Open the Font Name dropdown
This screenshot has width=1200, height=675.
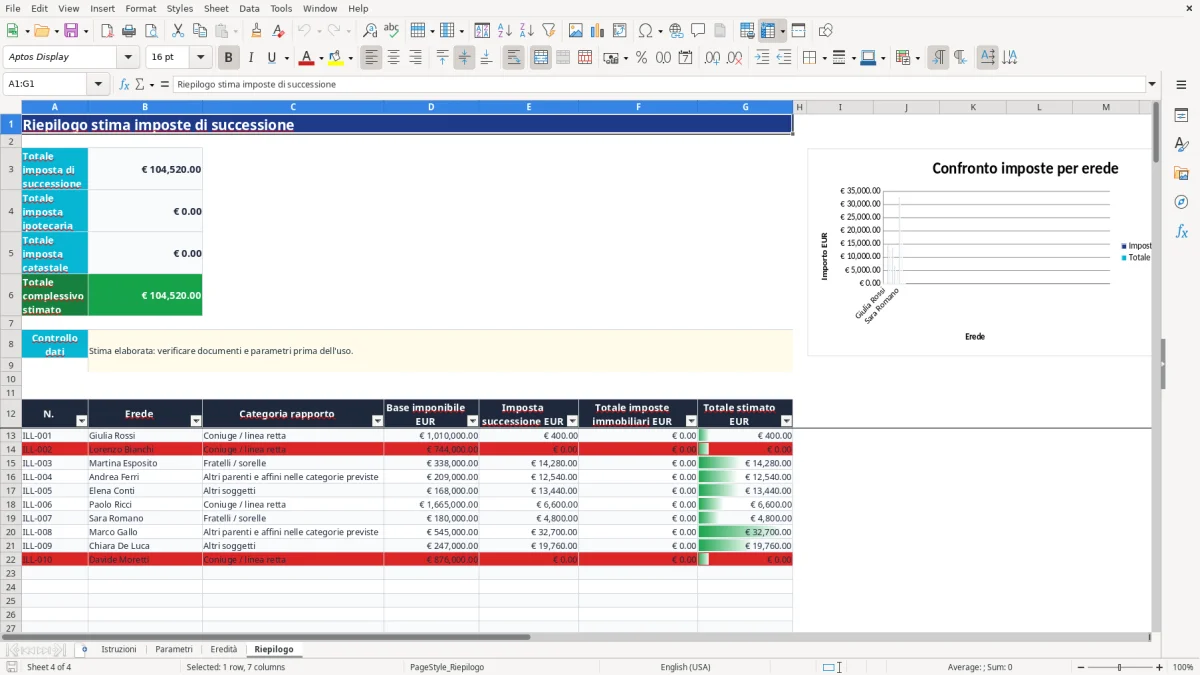pyautogui.click(x=127, y=57)
